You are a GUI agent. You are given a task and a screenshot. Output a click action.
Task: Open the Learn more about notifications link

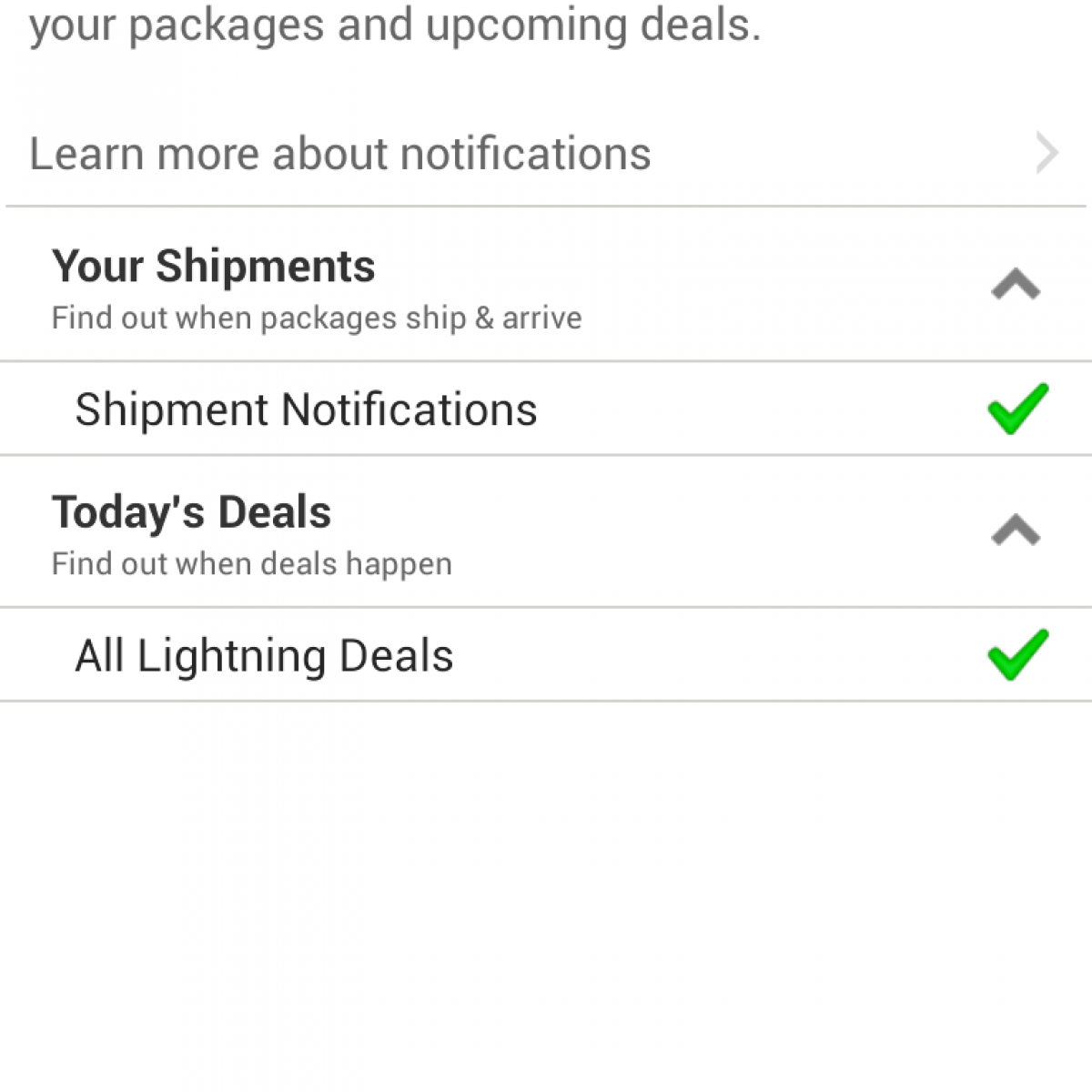[x=339, y=153]
